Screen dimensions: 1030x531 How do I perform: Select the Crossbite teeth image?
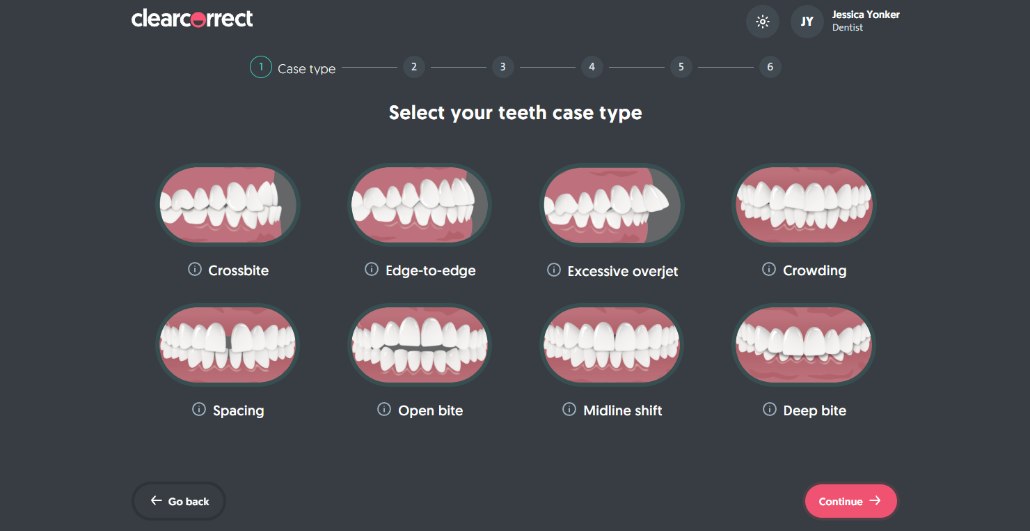228,205
